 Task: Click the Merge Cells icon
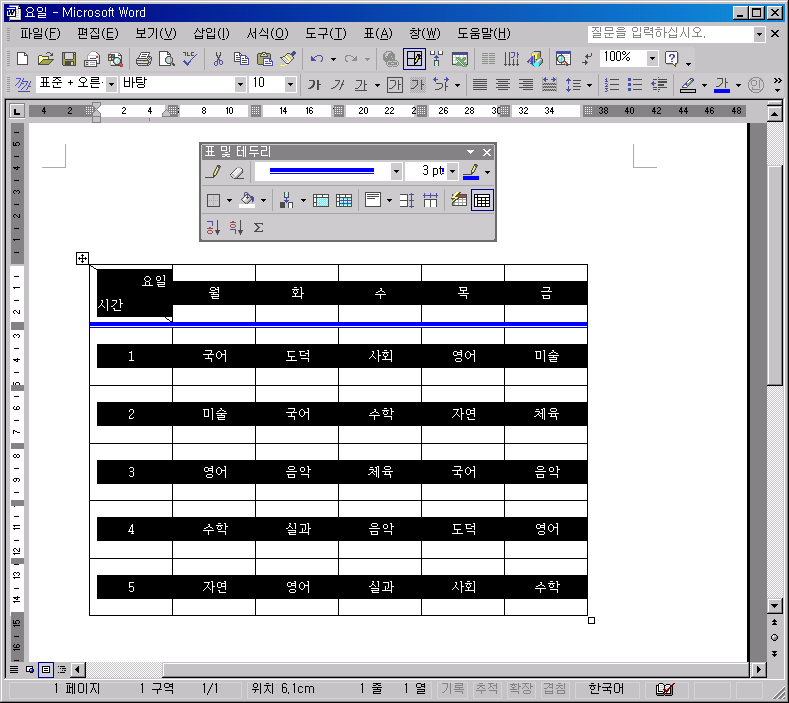pos(321,201)
